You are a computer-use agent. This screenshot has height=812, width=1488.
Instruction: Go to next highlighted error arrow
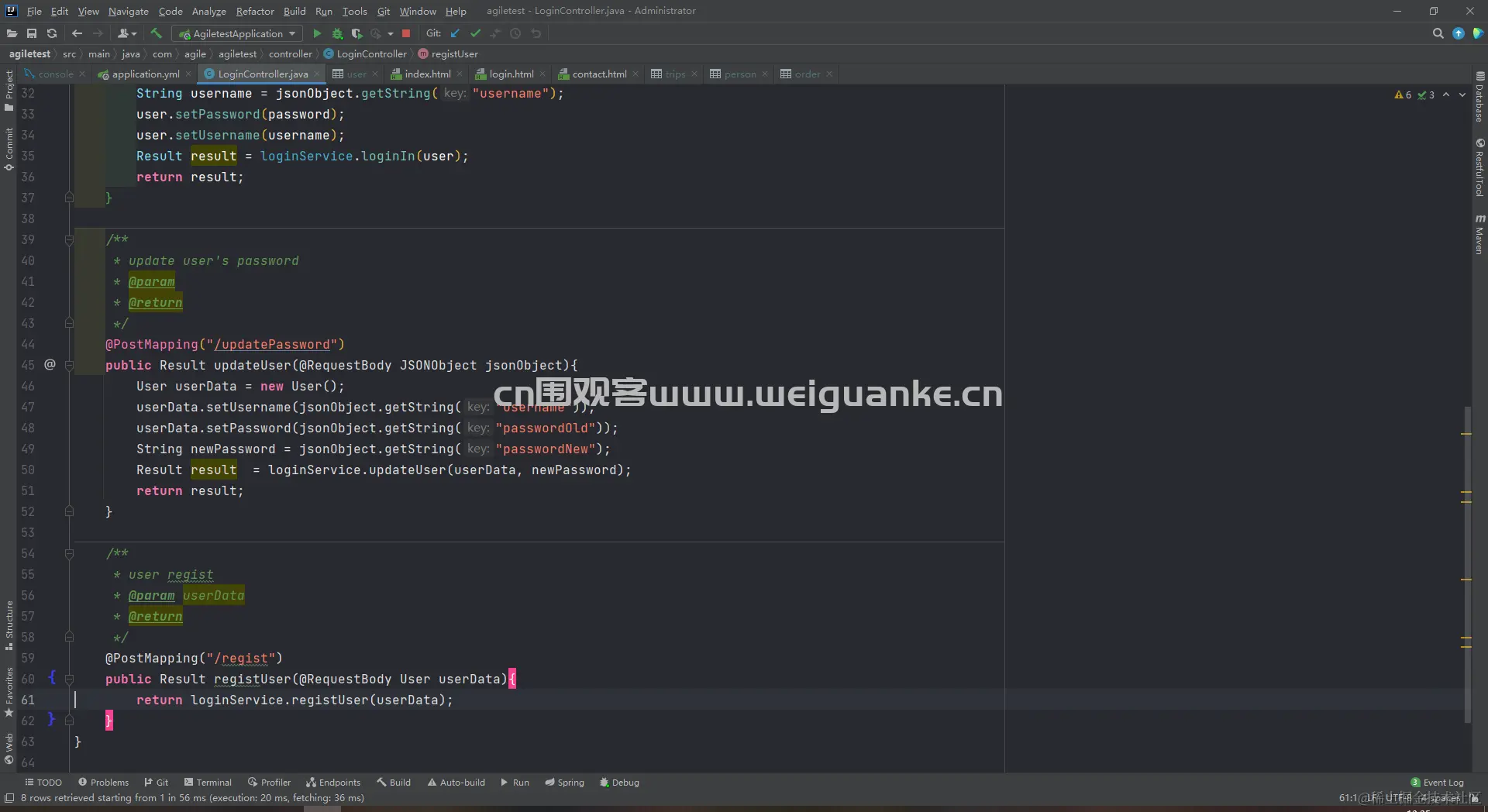(1462, 95)
